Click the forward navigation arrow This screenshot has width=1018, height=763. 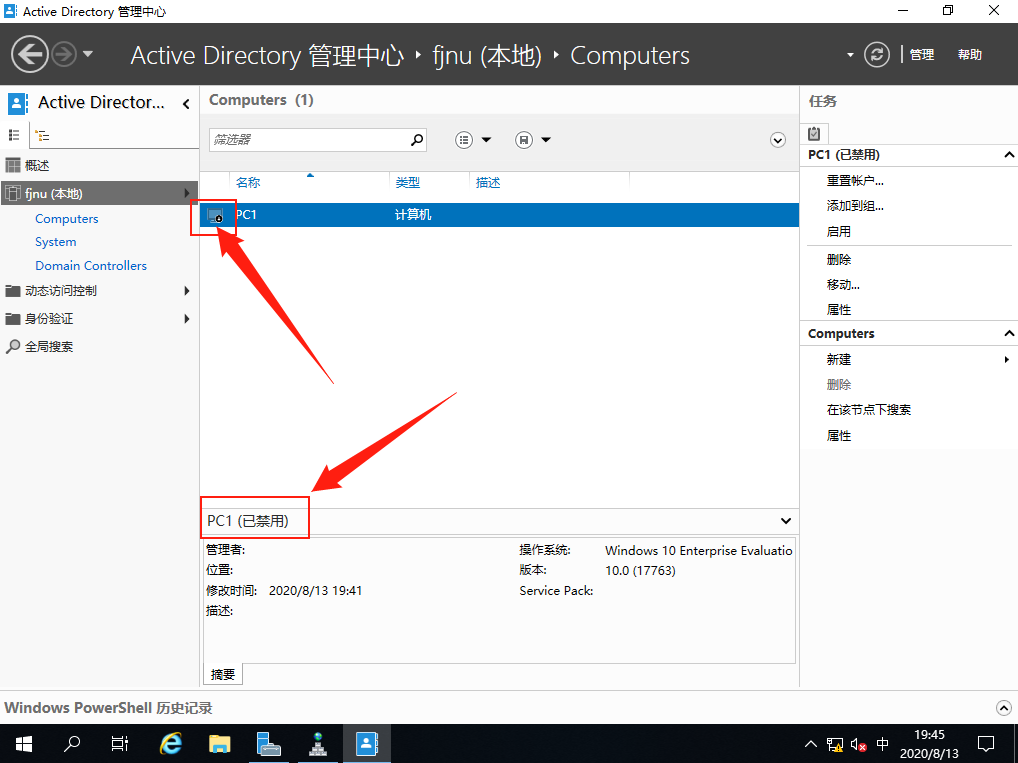(64, 54)
